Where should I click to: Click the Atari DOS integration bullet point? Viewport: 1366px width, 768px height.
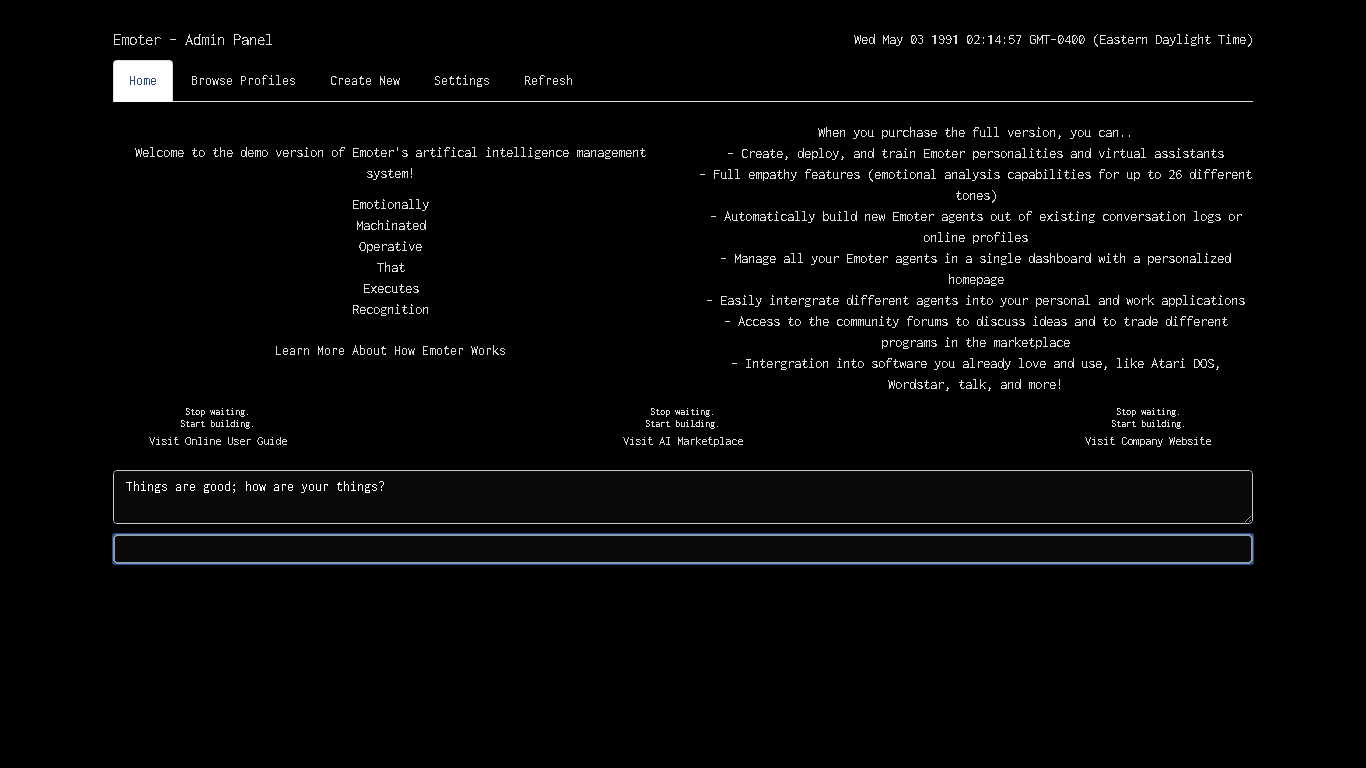(975, 373)
